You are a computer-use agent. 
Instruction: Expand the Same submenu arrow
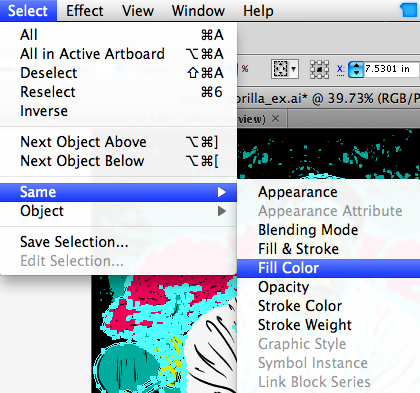coord(222,192)
